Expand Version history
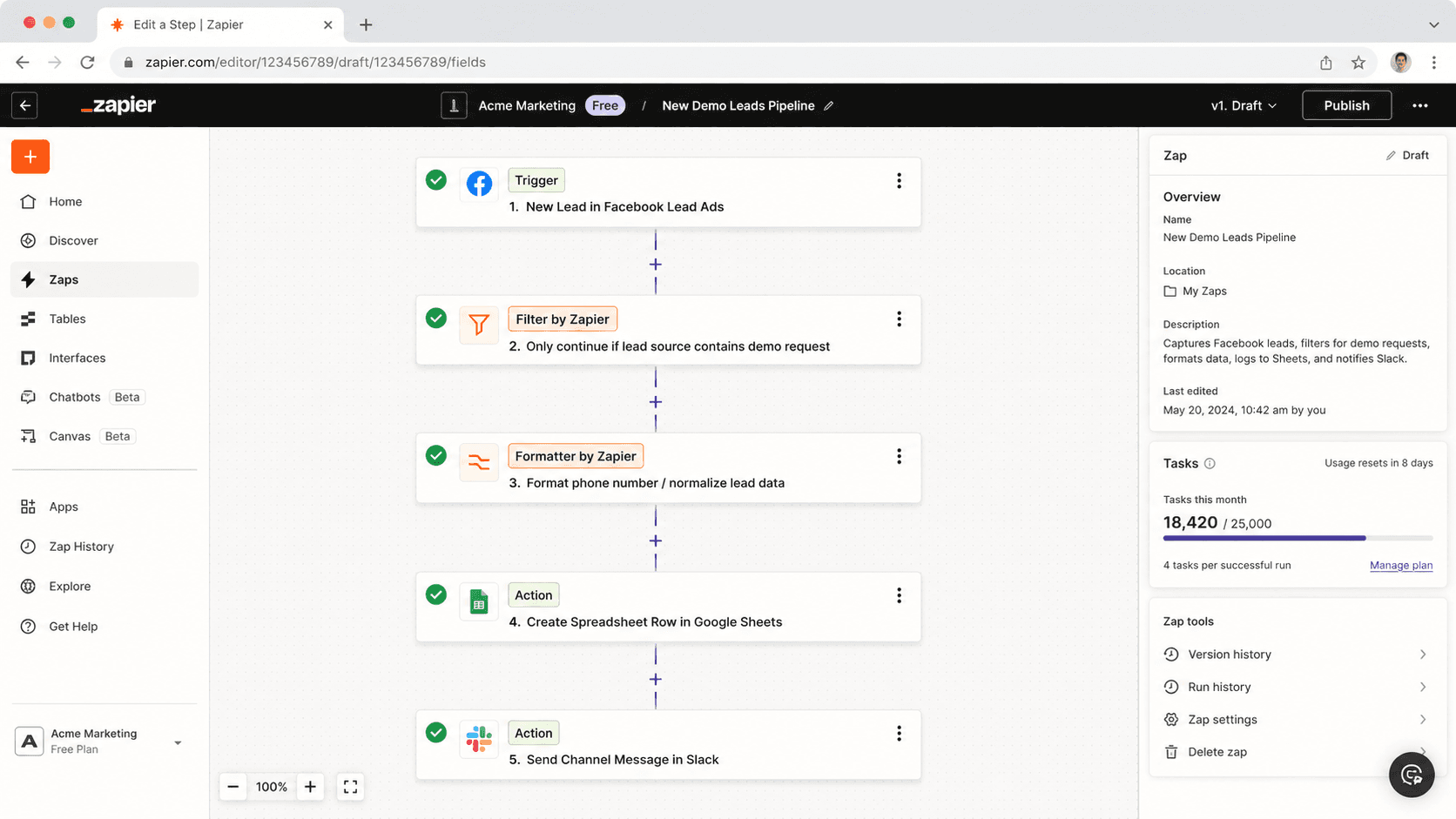This screenshot has height=819, width=1456. 1298,655
